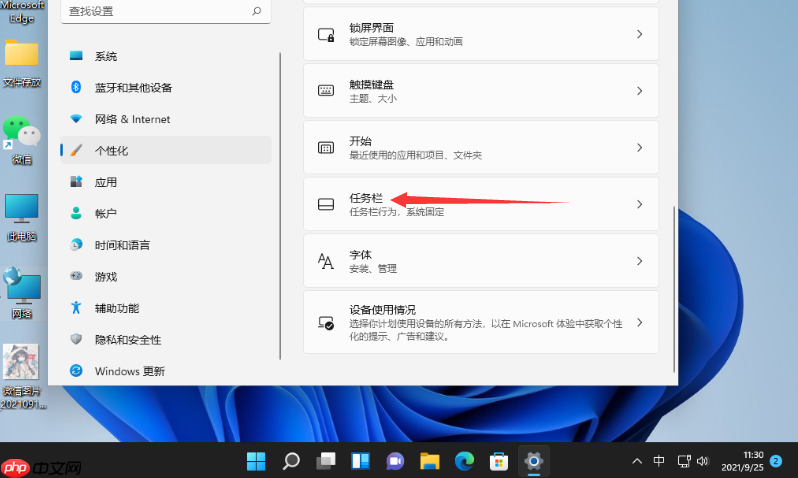Expand the 任务栏 row chevron
Image resolution: width=798 pixels, height=478 pixels.
click(640, 204)
